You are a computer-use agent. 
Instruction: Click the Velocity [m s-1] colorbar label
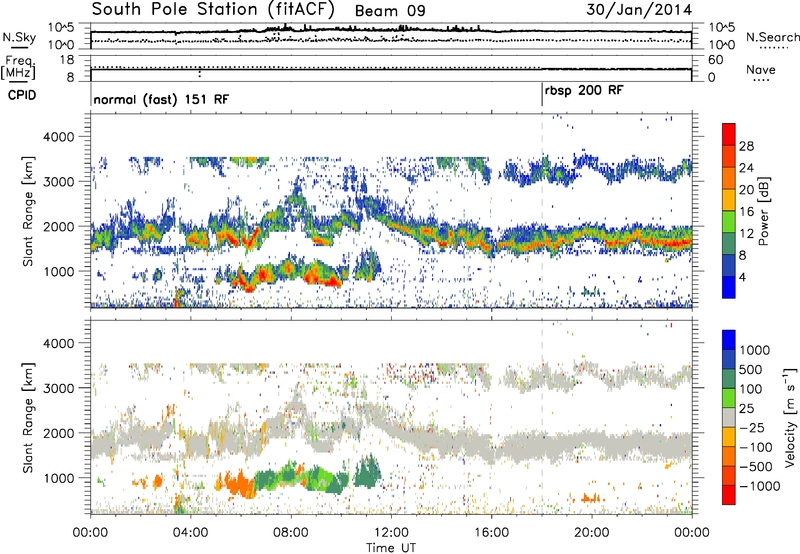click(x=790, y=417)
